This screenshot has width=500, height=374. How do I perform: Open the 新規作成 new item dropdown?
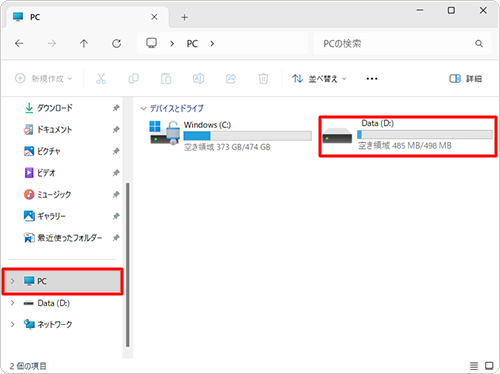click(x=44, y=79)
